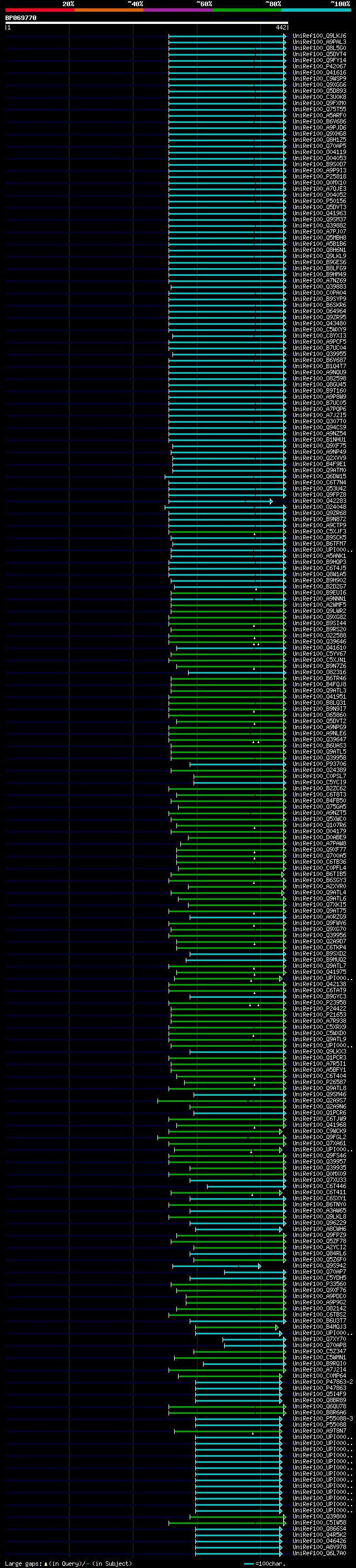
Task: Select the UniRef100_B4MQJ3 label
Action: [319, 1327]
